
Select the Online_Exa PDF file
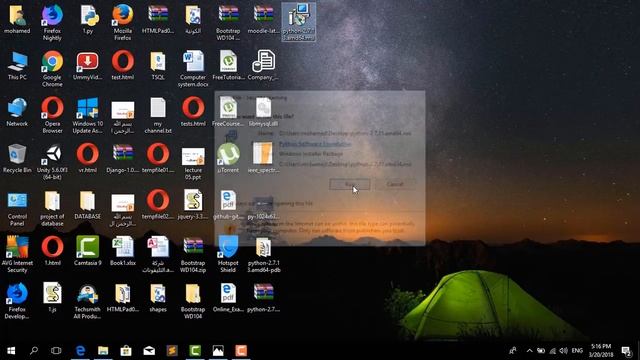pyautogui.click(x=228, y=297)
